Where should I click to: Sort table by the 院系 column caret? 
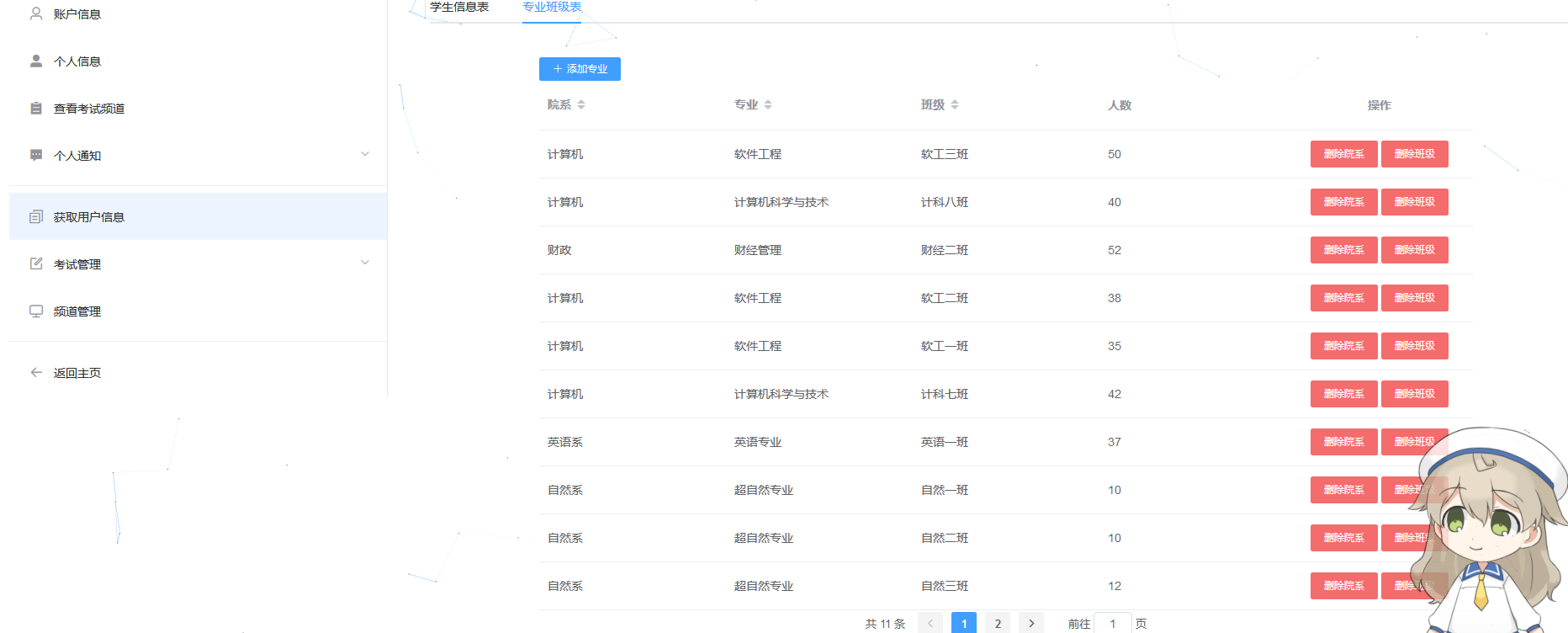pyautogui.click(x=581, y=104)
